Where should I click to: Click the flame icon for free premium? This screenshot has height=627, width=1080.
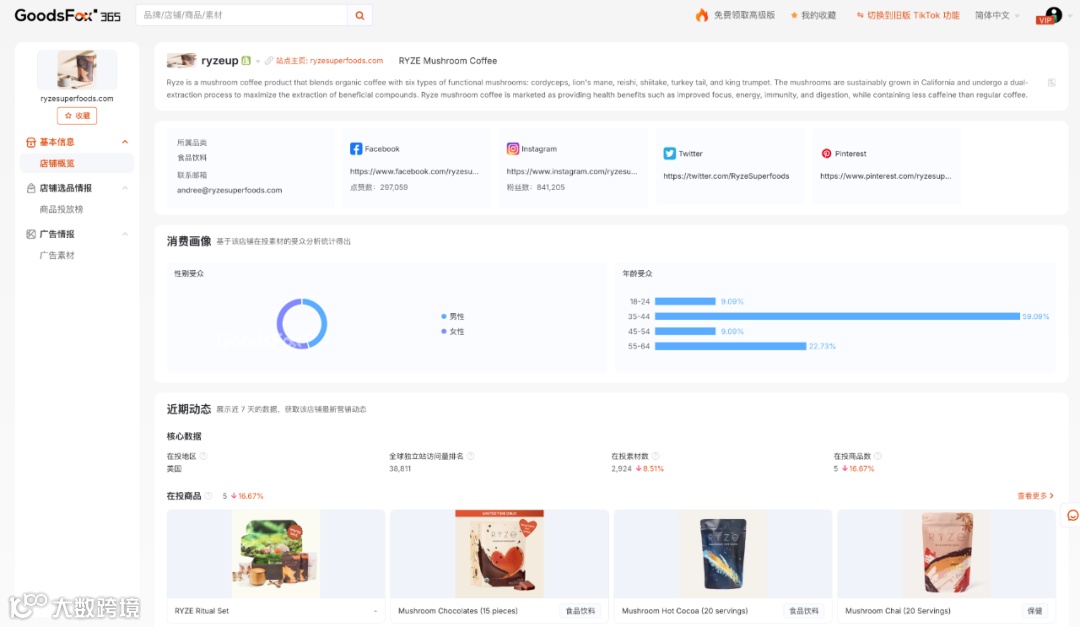pyautogui.click(x=702, y=15)
